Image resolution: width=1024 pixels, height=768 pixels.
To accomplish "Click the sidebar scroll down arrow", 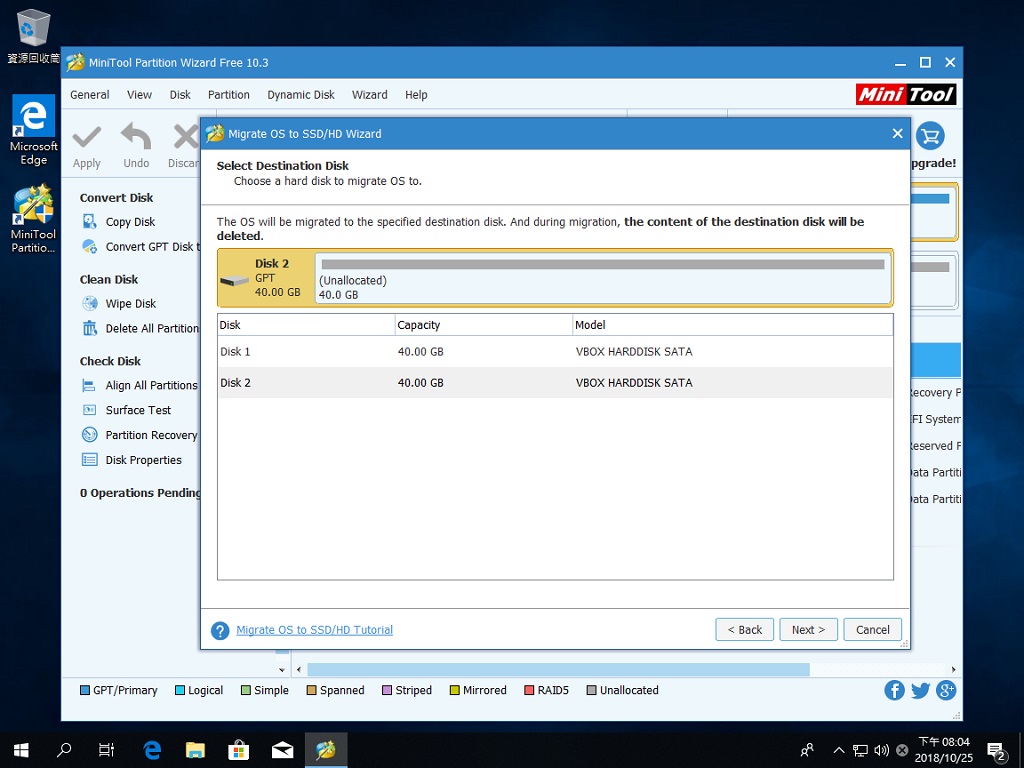I will click(281, 669).
